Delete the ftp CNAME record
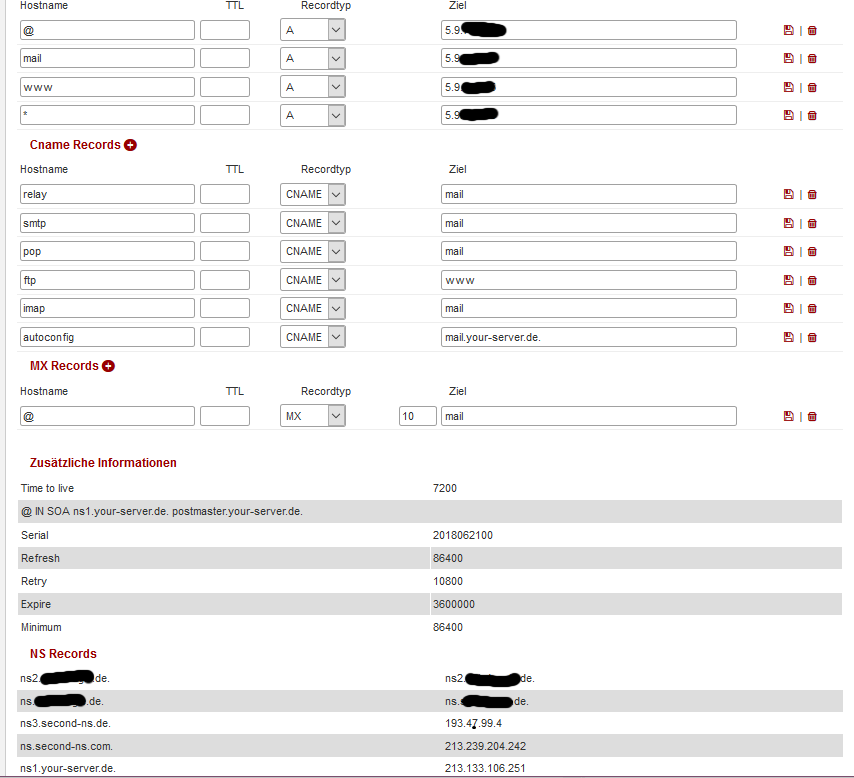Viewport: 854px width, 778px height. [x=811, y=281]
